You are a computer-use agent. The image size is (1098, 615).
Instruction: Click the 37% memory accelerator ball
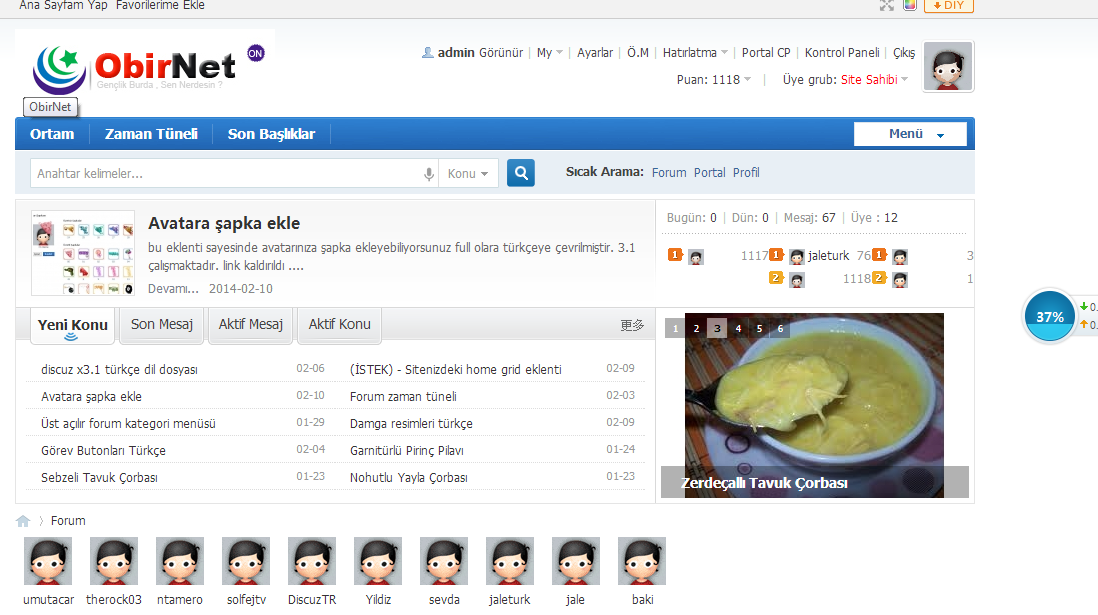coord(1049,317)
